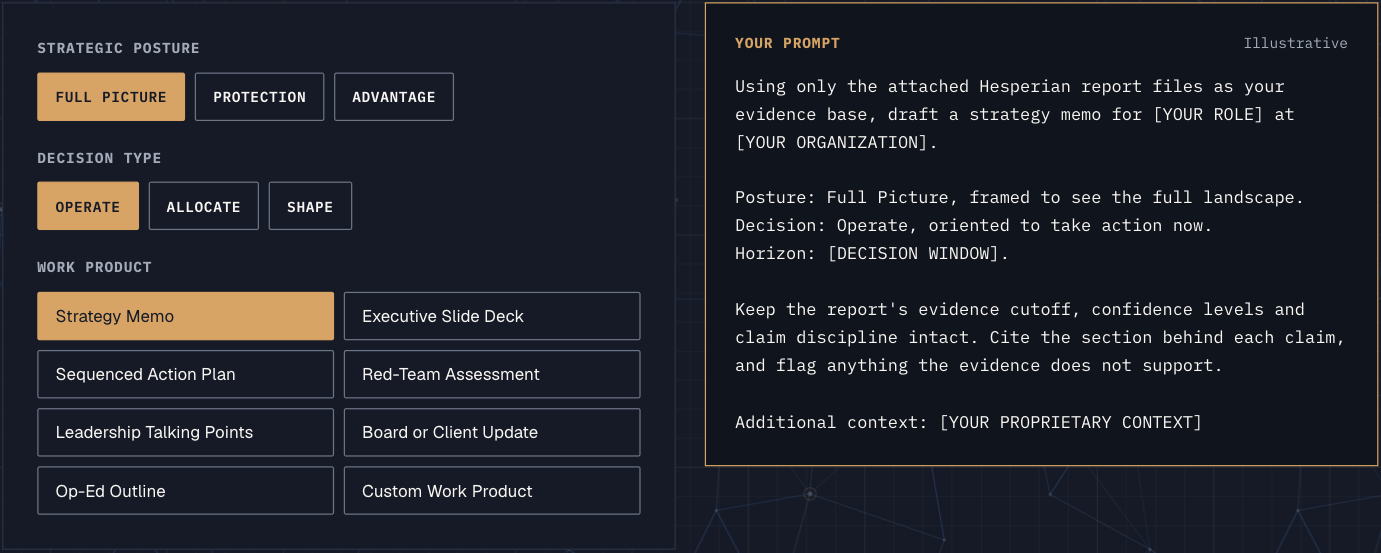Pick the Sequenced Action Plan option

point(186,374)
